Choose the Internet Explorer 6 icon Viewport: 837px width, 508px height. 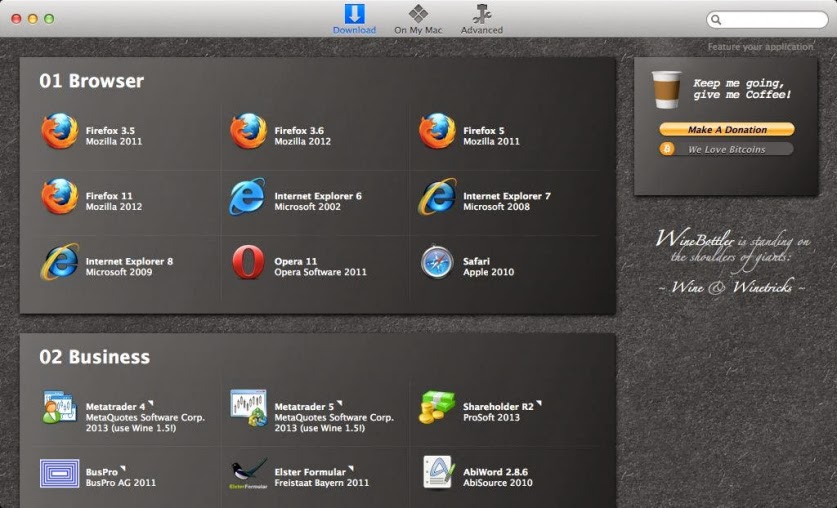pos(247,197)
